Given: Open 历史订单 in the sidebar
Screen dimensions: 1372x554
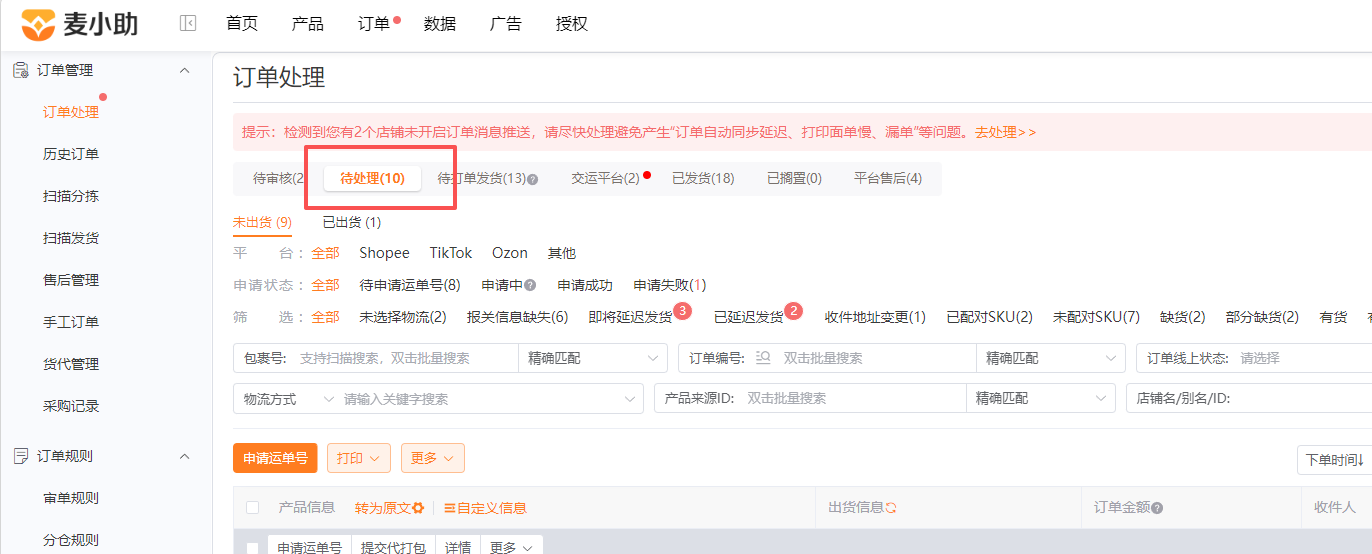Looking at the screenshot, I should pos(71,154).
